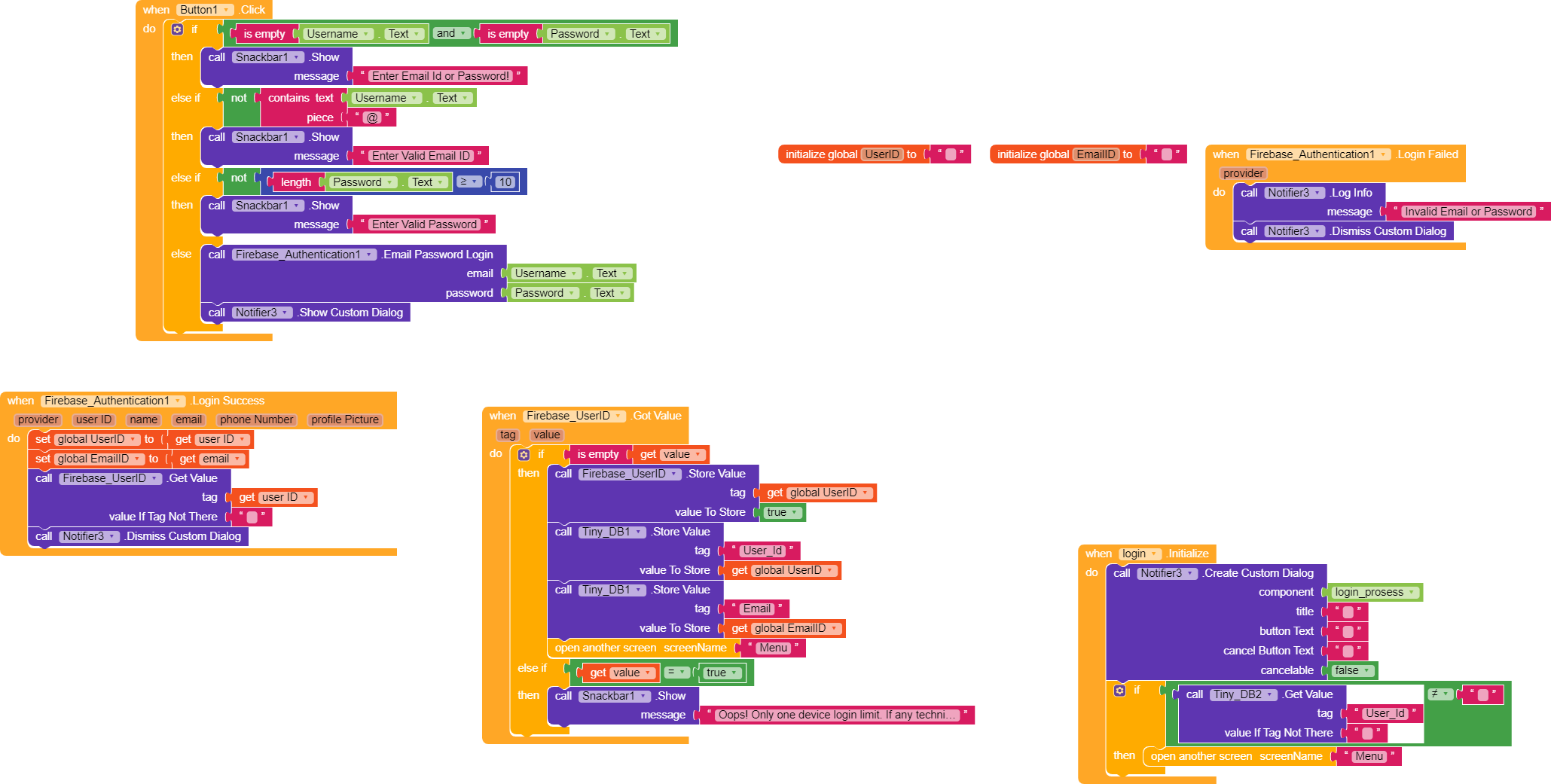Image resolution: width=1551 pixels, height=784 pixels.
Task: Edit the '@' piece text string
Action: pos(372,117)
